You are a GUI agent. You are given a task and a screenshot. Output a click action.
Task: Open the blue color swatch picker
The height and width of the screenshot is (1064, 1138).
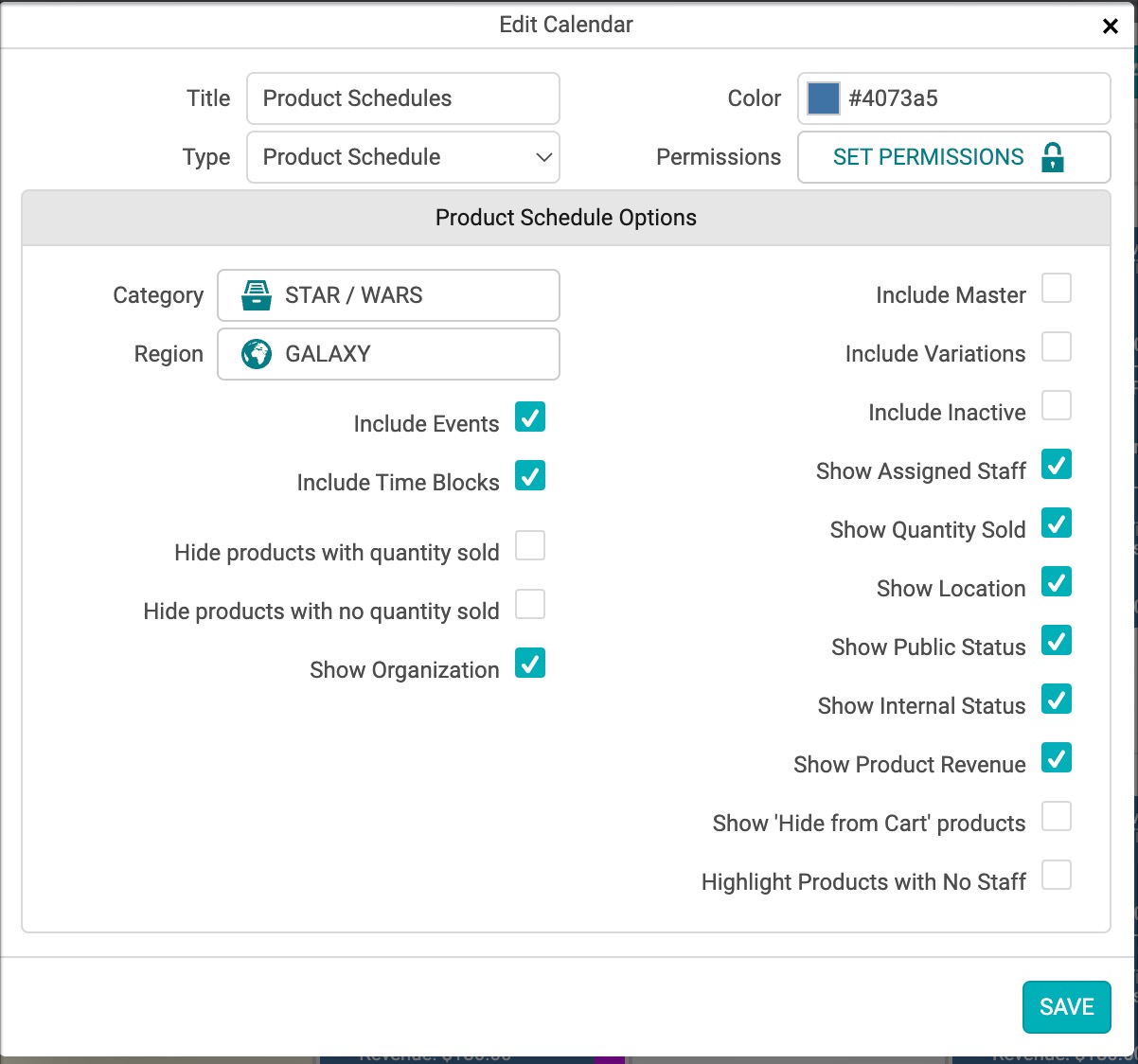(823, 98)
